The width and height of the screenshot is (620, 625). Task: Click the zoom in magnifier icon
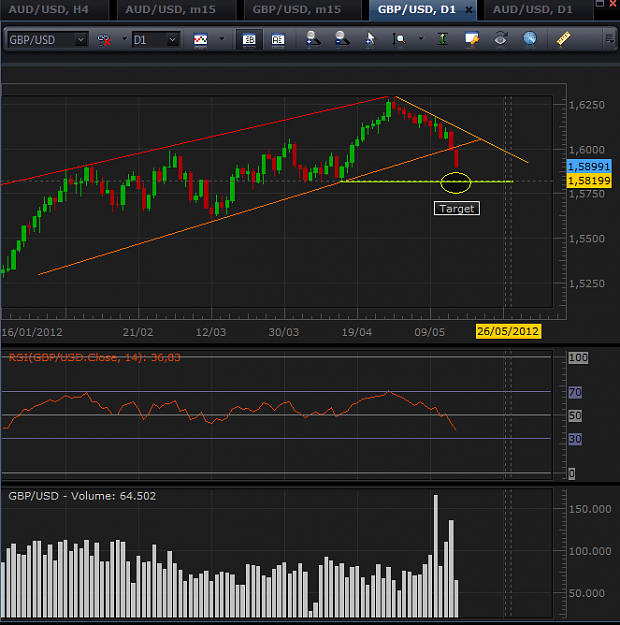tap(313, 39)
